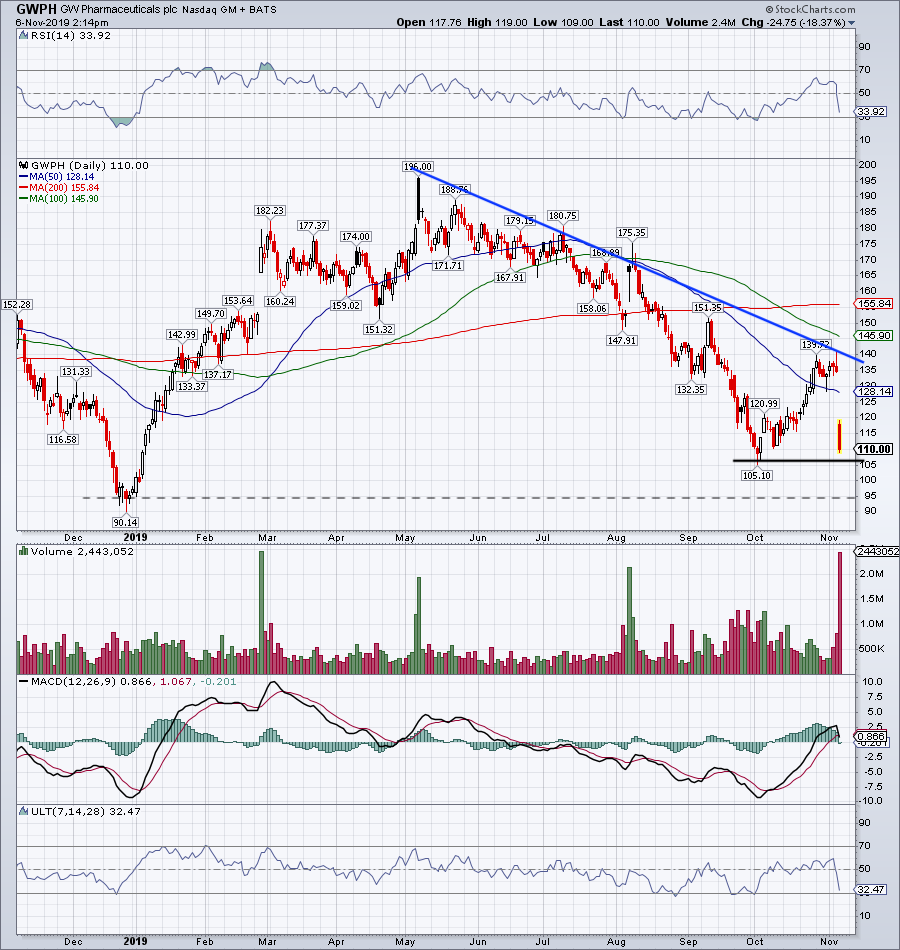Click the RSI(14) 33.92 panel label
This screenshot has height=950, width=900.
click(x=71, y=36)
